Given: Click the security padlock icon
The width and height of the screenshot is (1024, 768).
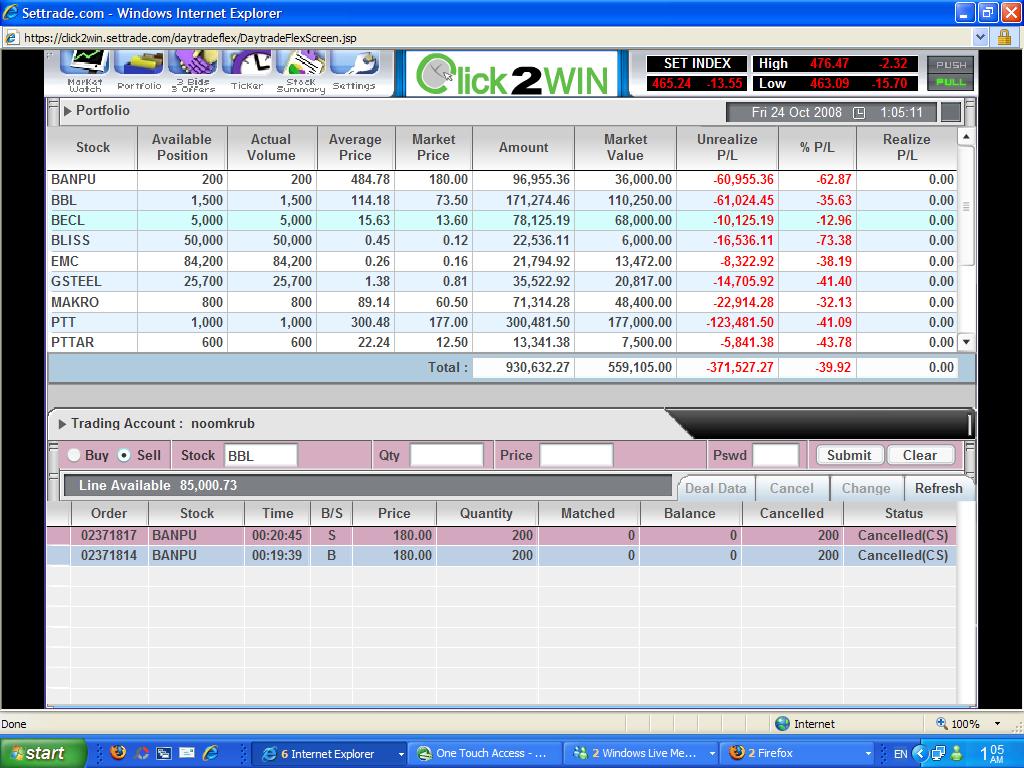Looking at the screenshot, I should (1004, 38).
